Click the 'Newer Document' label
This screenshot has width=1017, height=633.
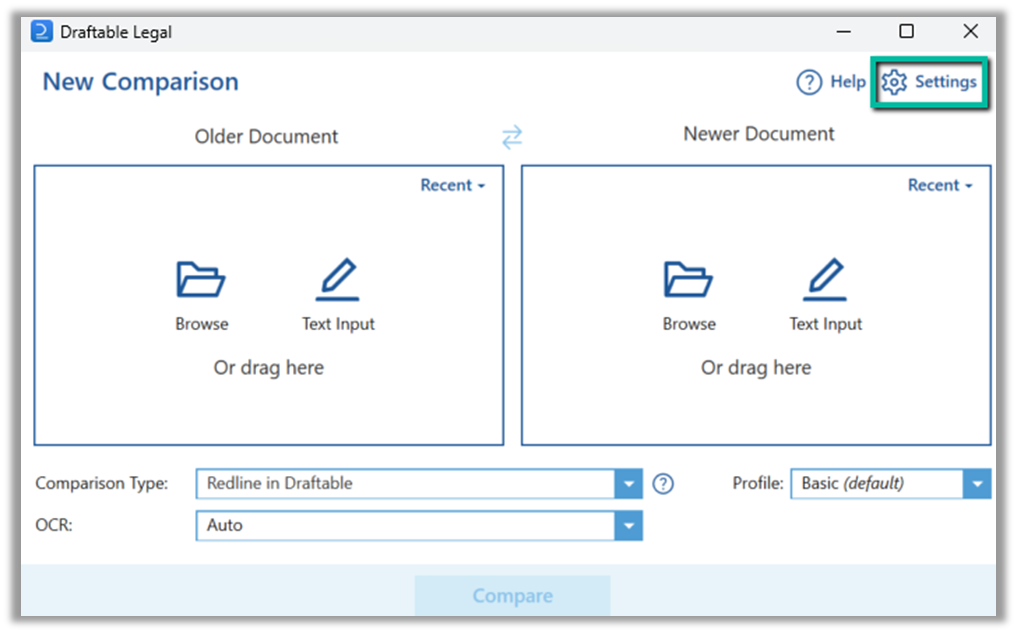pyautogui.click(x=759, y=134)
